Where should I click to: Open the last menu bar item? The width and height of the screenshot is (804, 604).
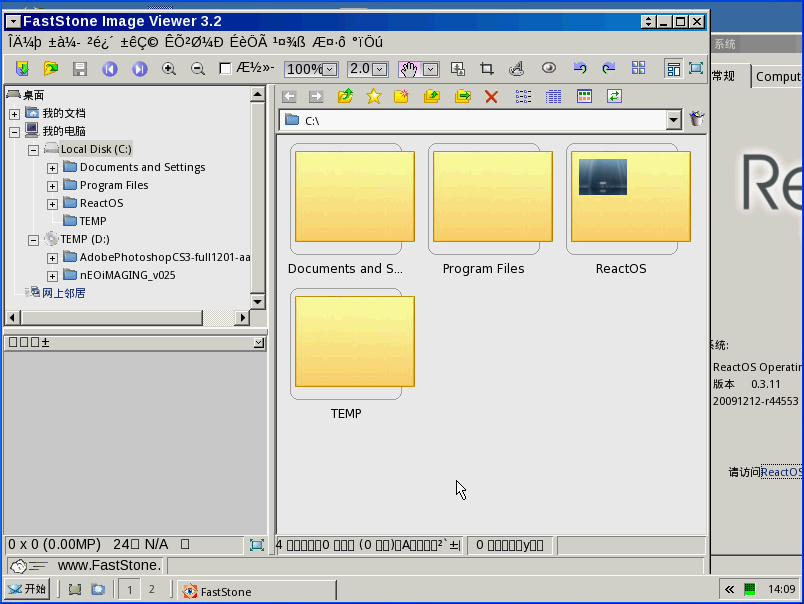coord(367,42)
